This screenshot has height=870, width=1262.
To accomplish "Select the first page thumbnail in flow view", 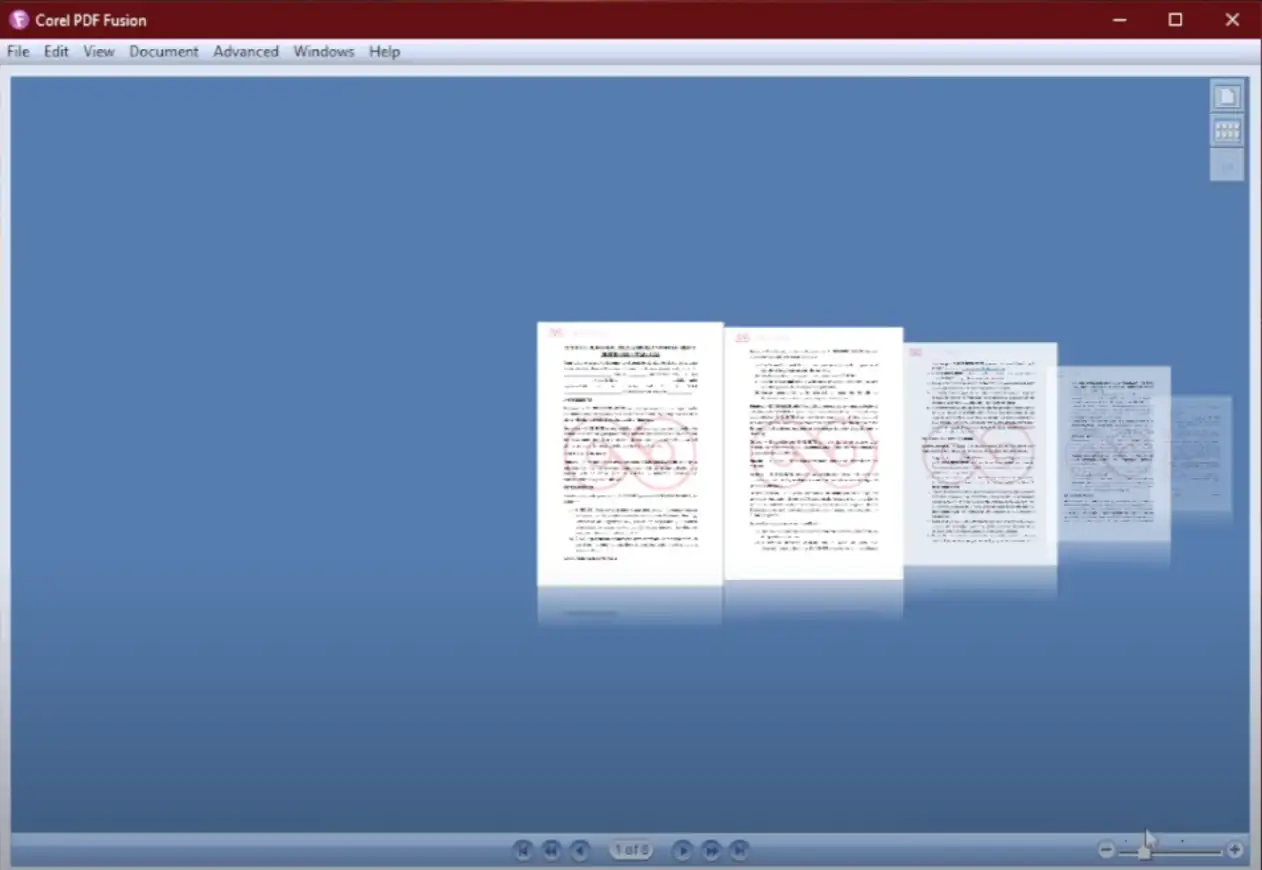I will [x=630, y=453].
